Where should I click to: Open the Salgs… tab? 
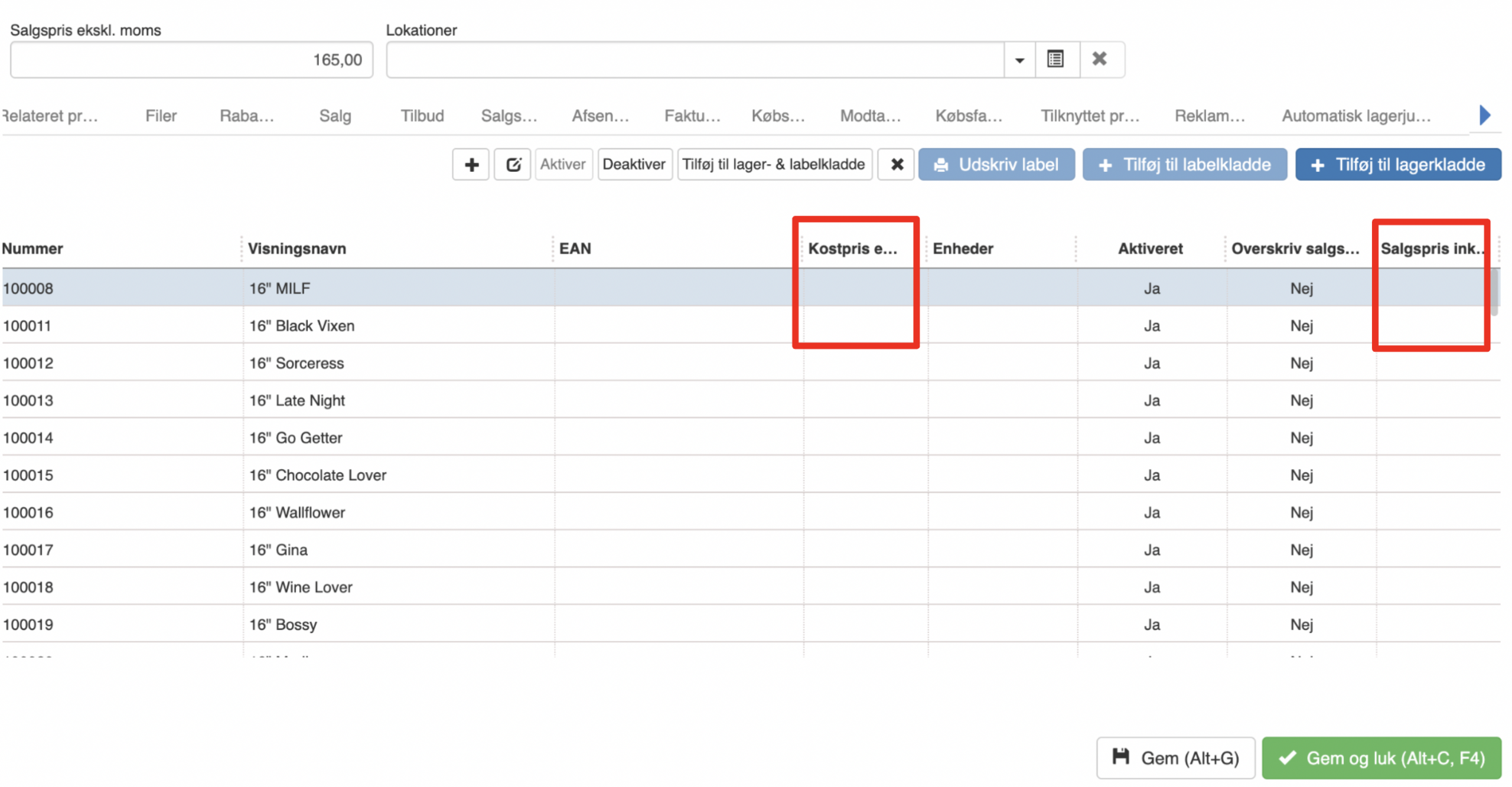click(x=509, y=116)
